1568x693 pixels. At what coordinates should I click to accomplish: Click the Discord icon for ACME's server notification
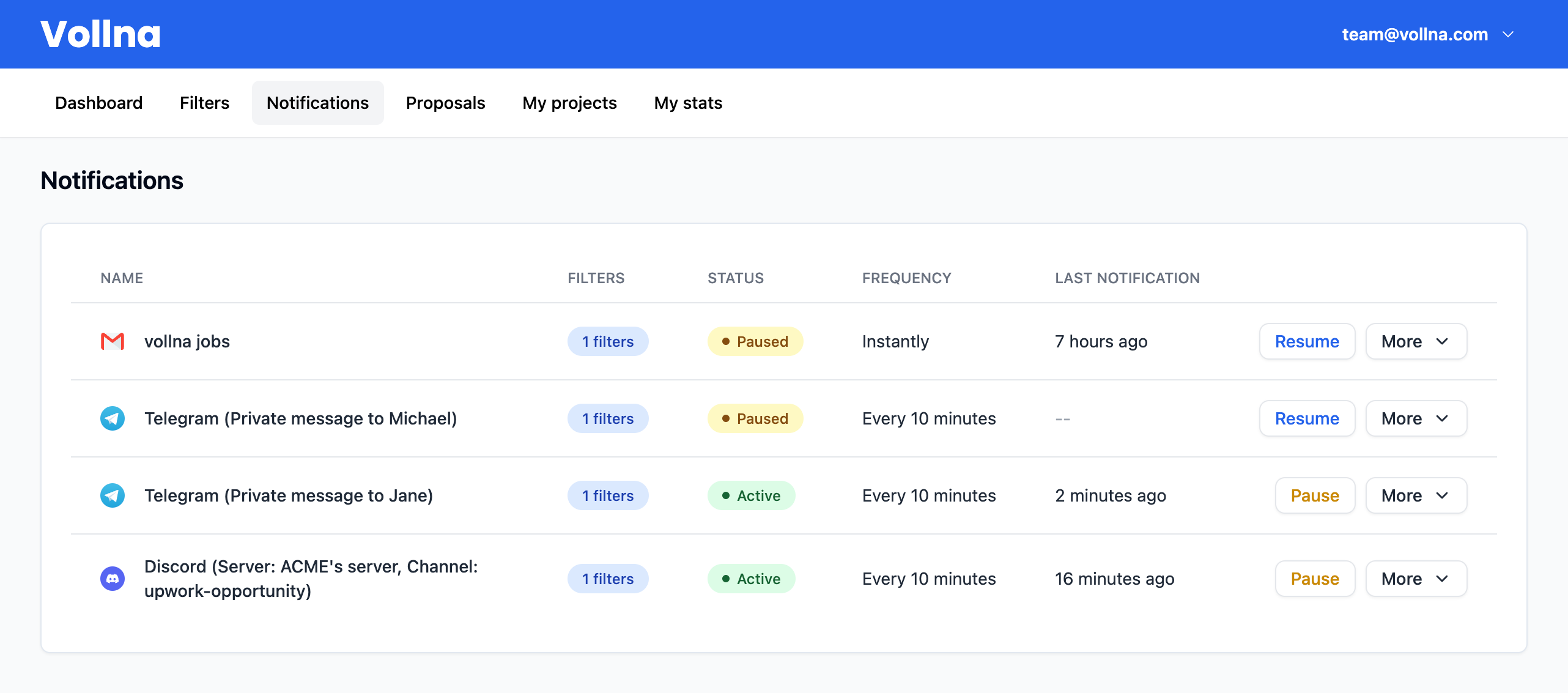112,579
